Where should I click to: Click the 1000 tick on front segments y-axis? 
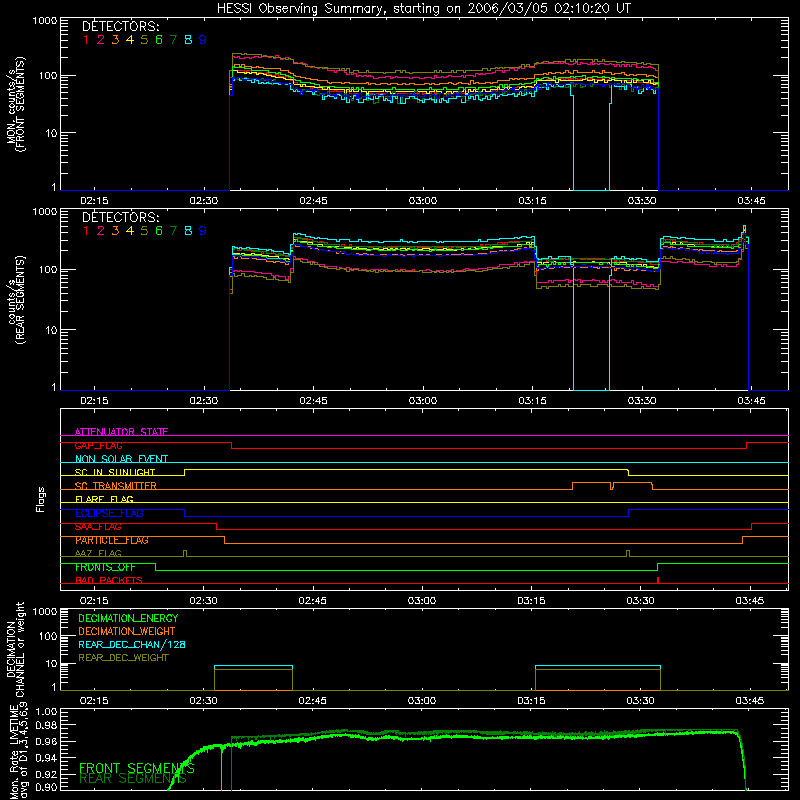click(x=45, y=21)
